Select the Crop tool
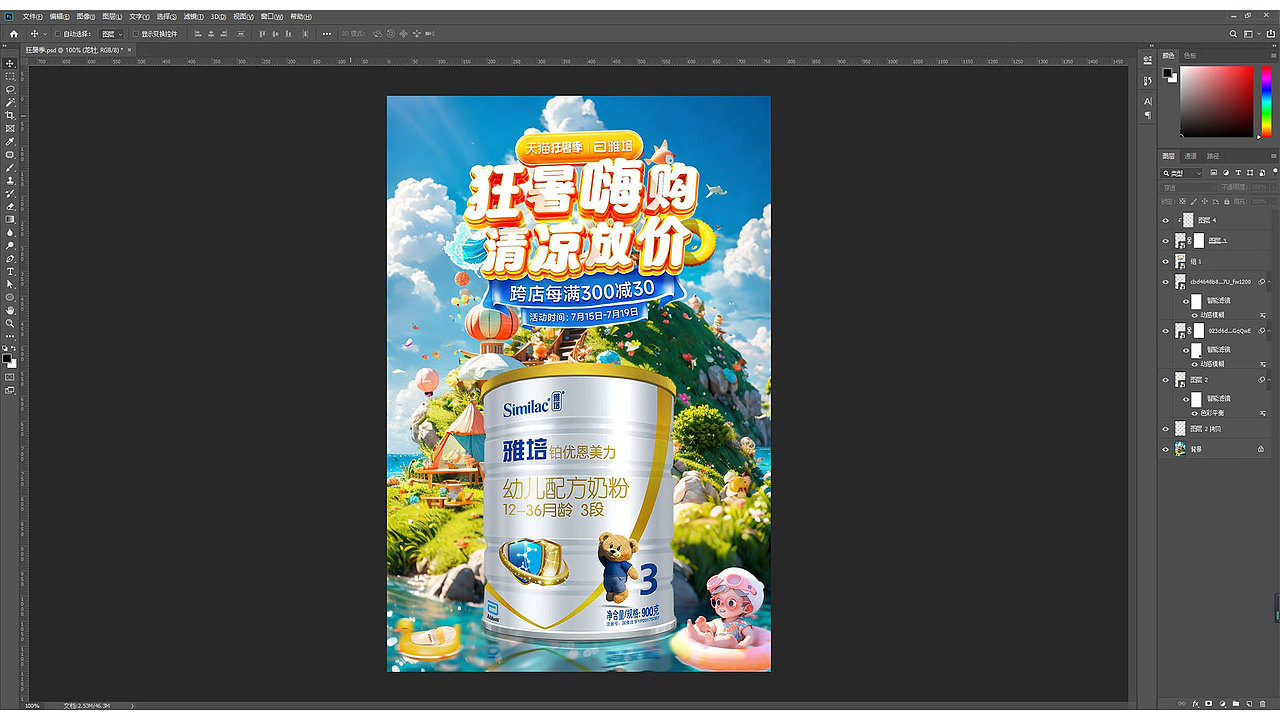This screenshot has width=1280, height=720. 10,115
